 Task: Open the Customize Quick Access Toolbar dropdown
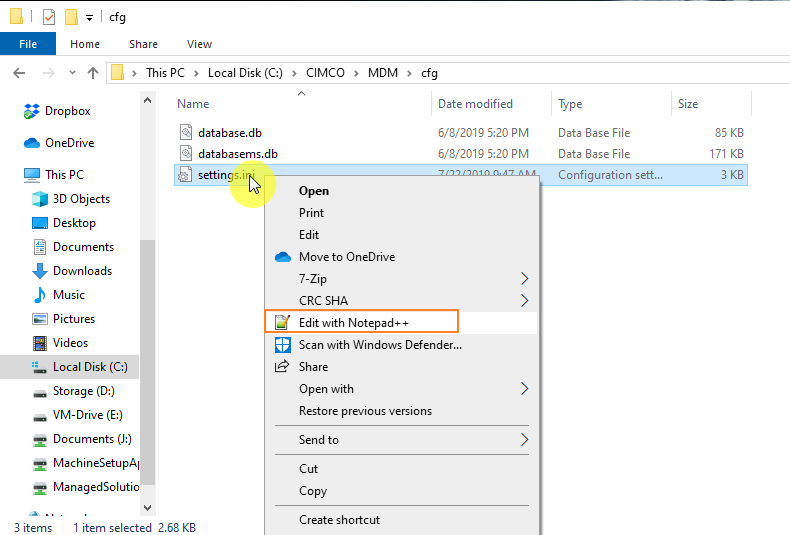coord(89,18)
